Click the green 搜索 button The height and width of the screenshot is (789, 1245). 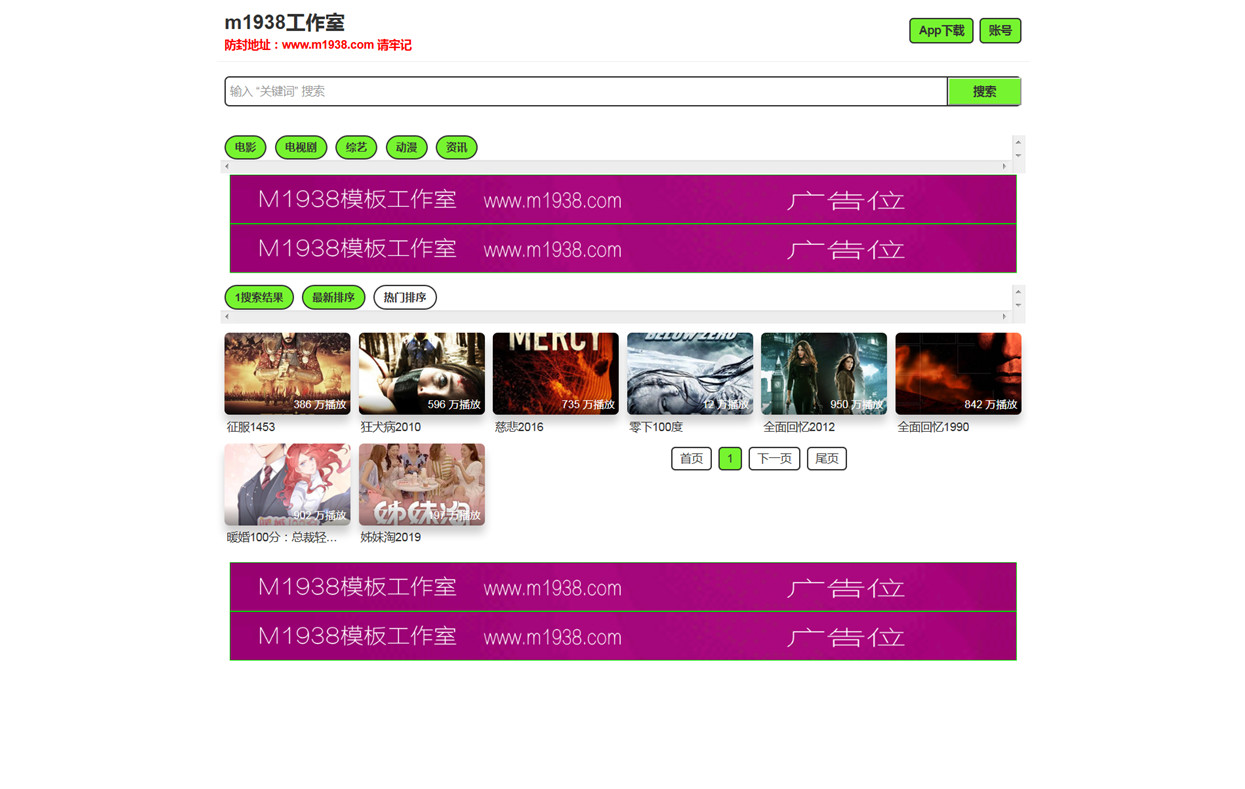(x=984, y=91)
